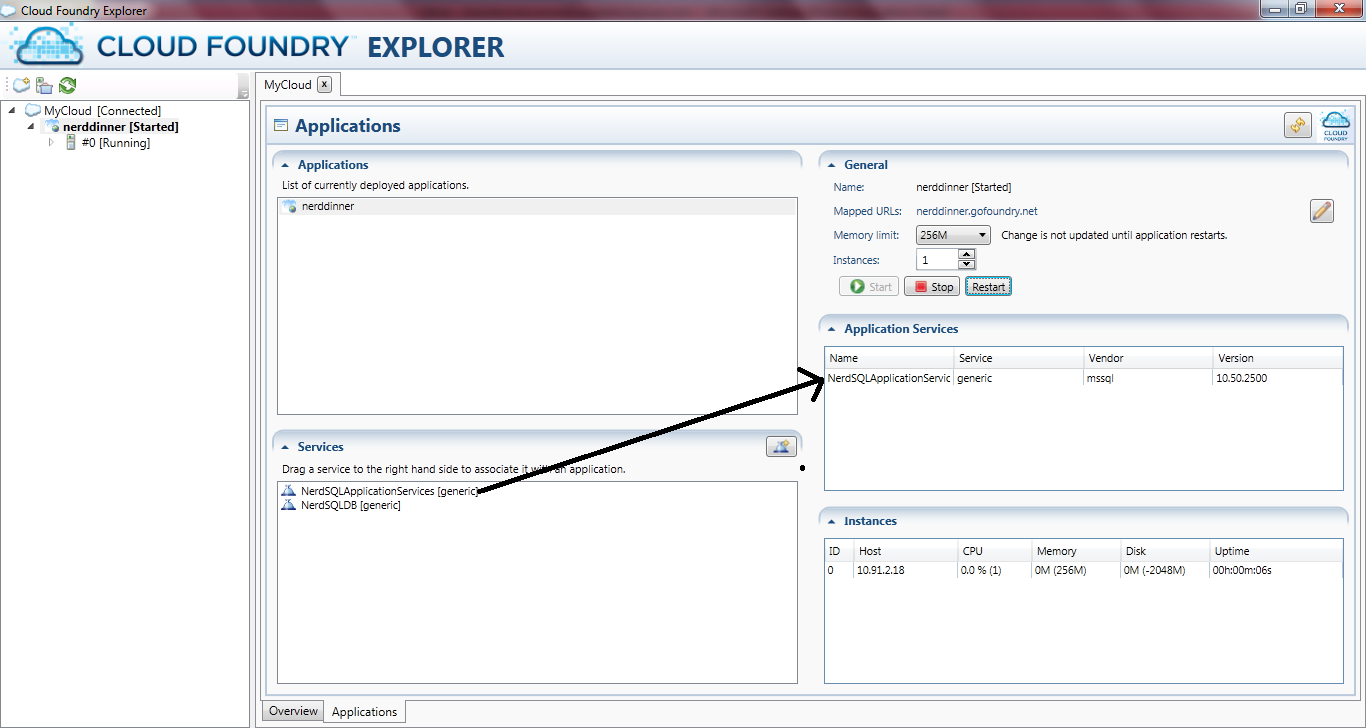Screen dimensions: 1366x728
Task: Increase the Instances count by one
Action: click(966, 255)
